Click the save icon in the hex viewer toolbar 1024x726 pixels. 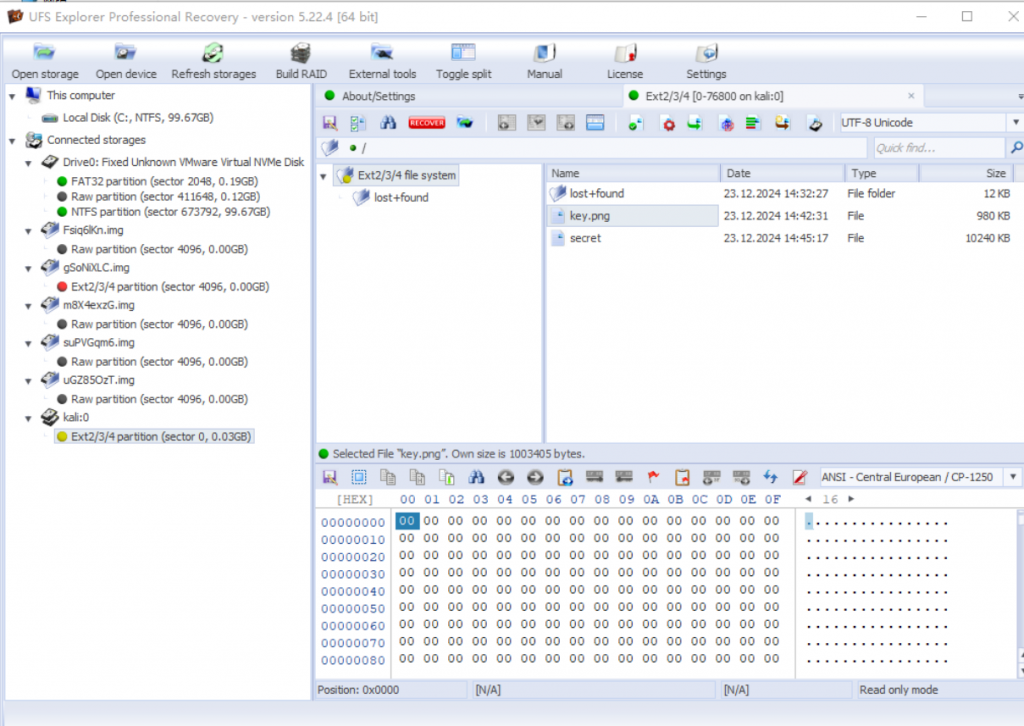coord(330,477)
